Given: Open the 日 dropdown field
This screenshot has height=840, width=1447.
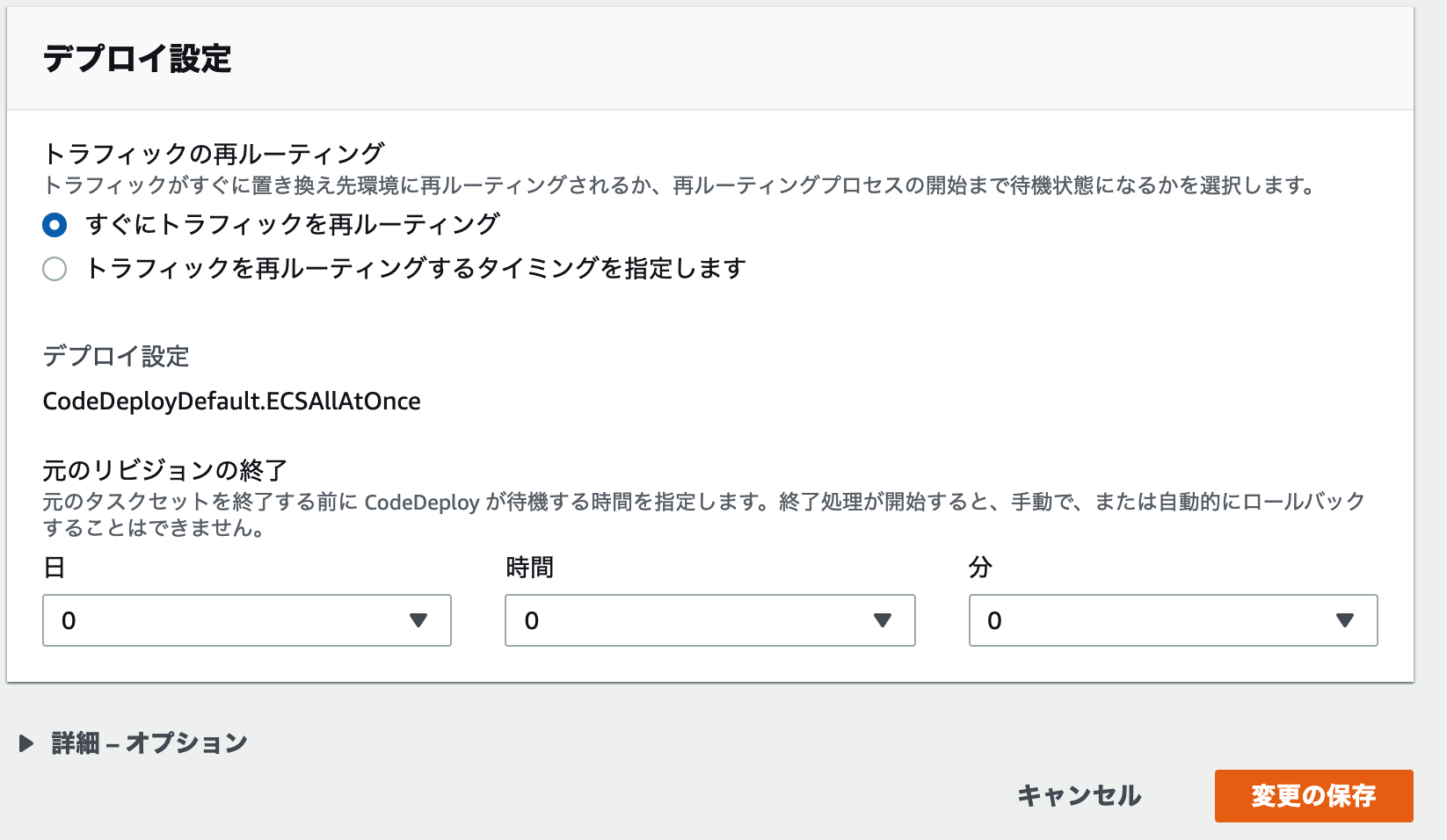Looking at the screenshot, I should click(247, 620).
